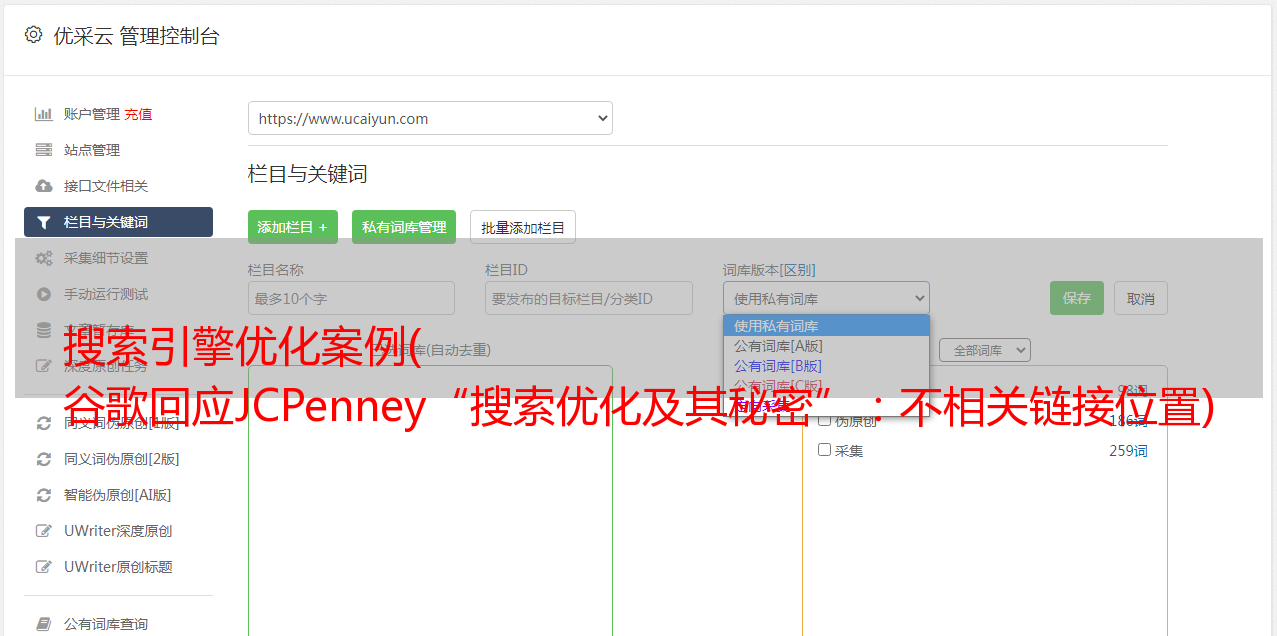This screenshot has width=1277, height=636.
Task: Click the 优采云 管理控制台 title
Action: click(136, 36)
